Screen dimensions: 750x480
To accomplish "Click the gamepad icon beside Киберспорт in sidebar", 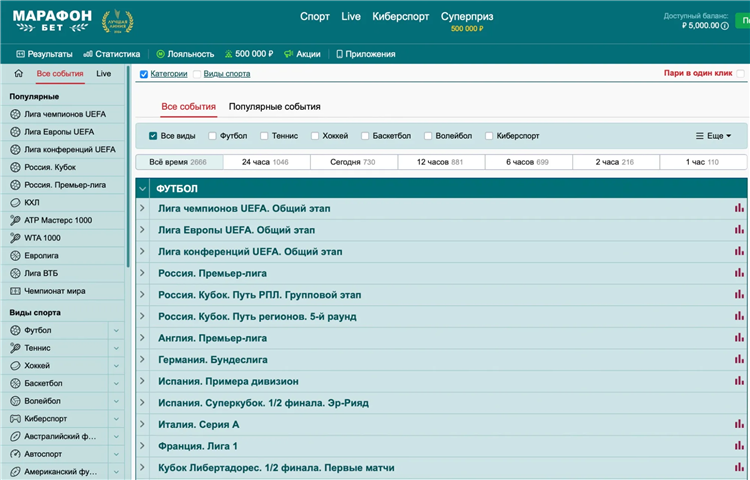I will [x=15, y=419].
